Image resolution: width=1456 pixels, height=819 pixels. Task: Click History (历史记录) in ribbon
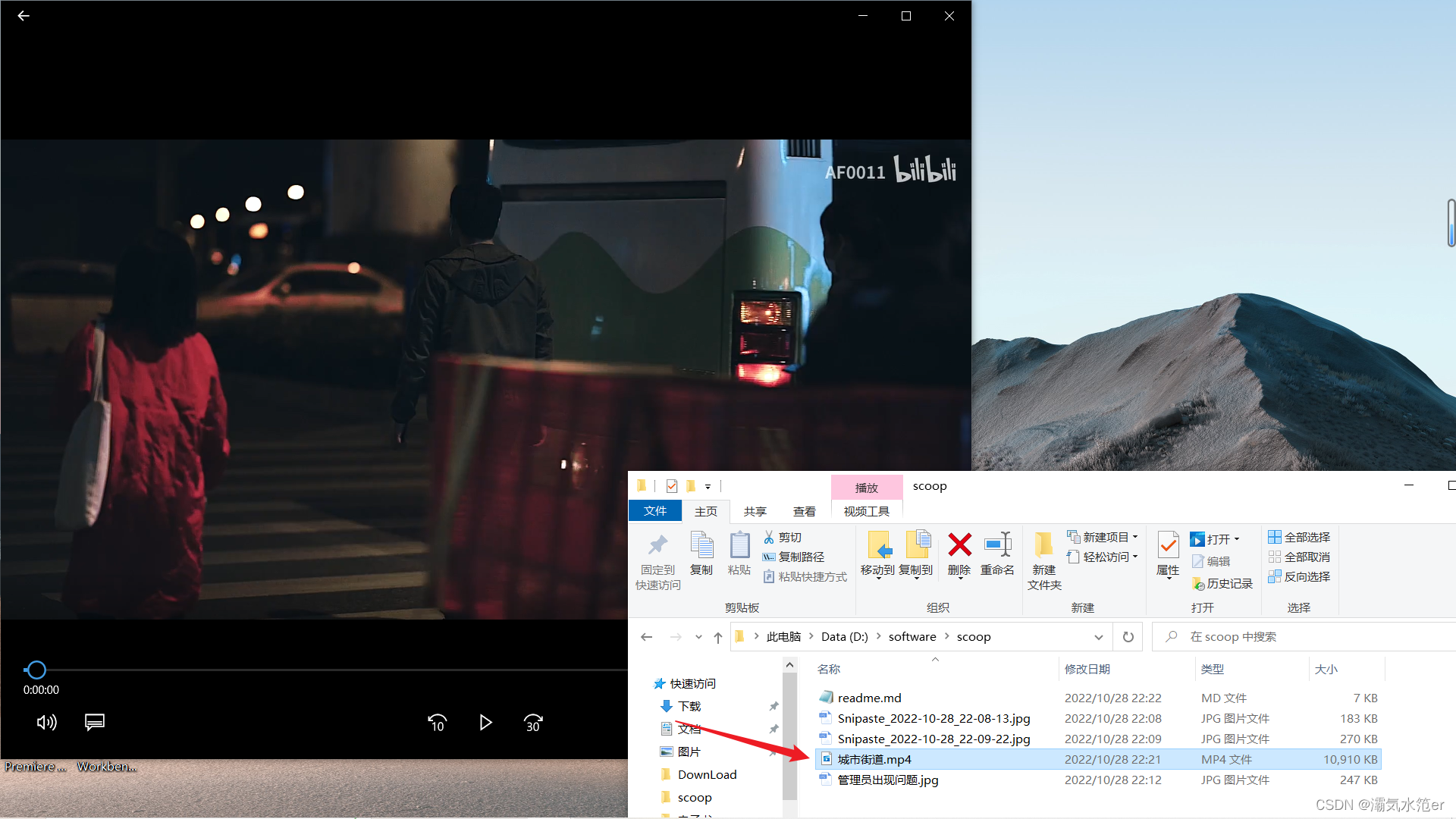(x=1222, y=583)
